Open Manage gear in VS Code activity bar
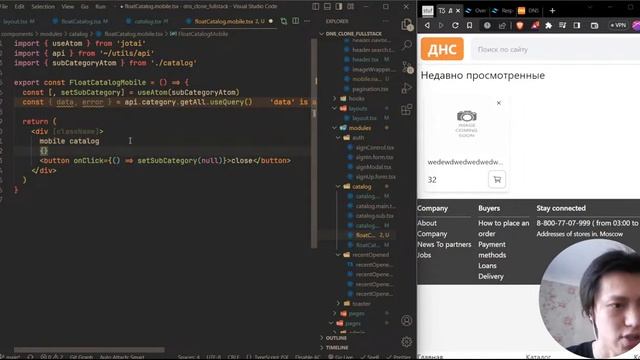640x360 pixels. click(x=407, y=342)
